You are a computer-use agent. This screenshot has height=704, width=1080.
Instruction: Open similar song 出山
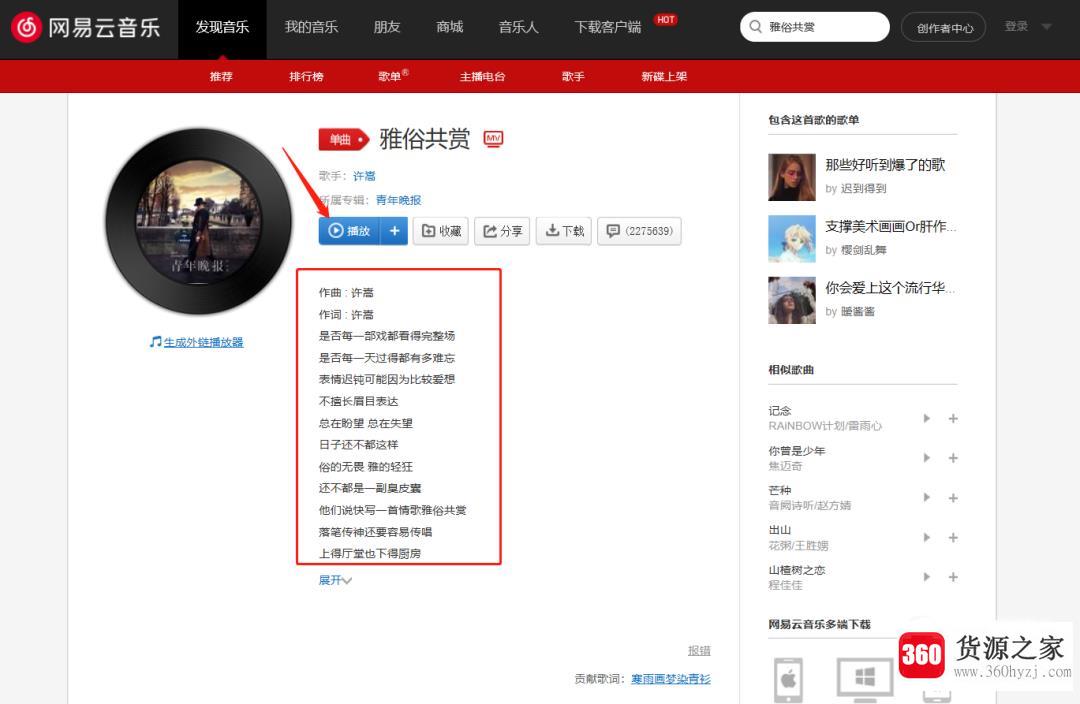(780, 530)
